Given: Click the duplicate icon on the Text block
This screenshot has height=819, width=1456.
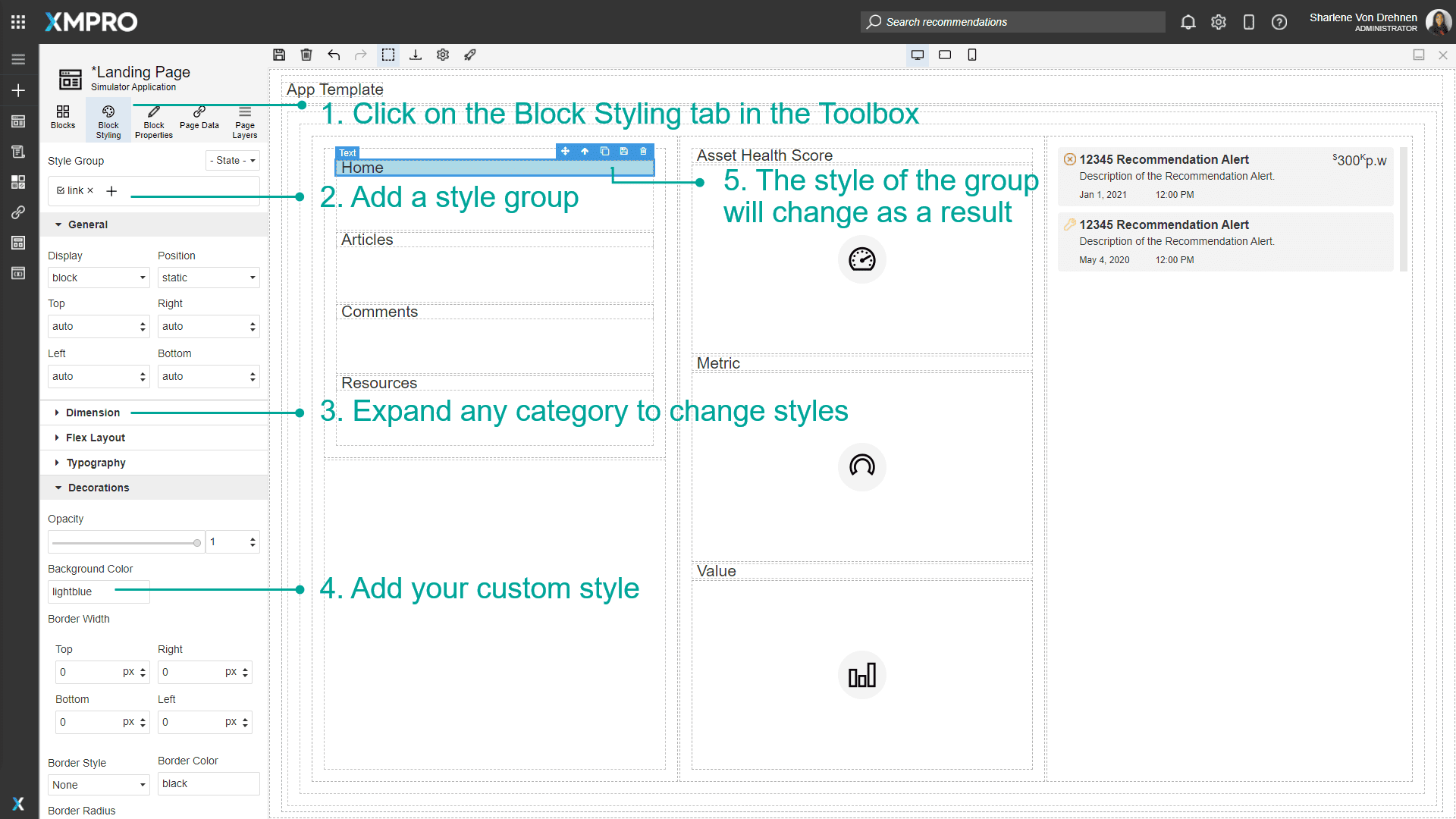Looking at the screenshot, I should pyautogui.click(x=604, y=152).
